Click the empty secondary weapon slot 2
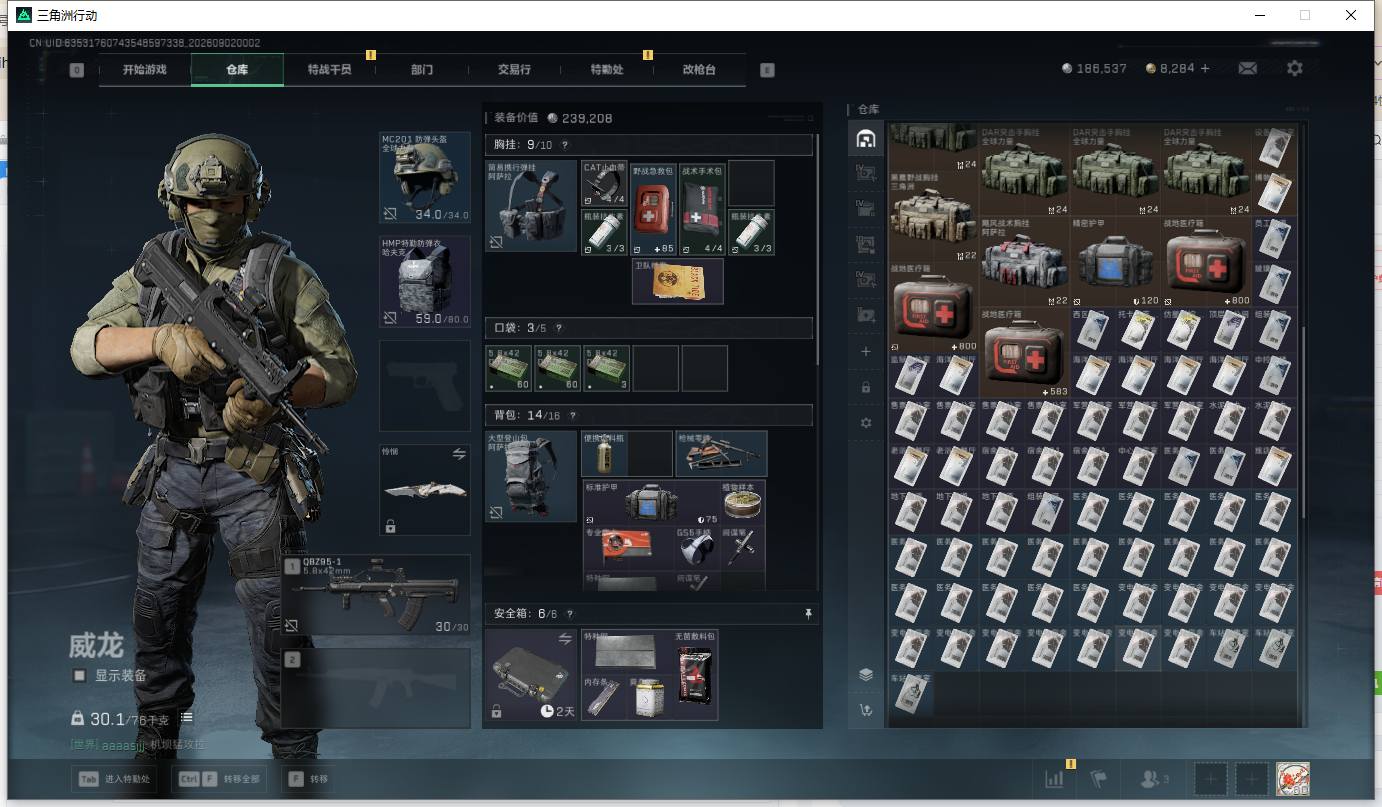Viewport: 1382px width, 807px height. point(376,687)
